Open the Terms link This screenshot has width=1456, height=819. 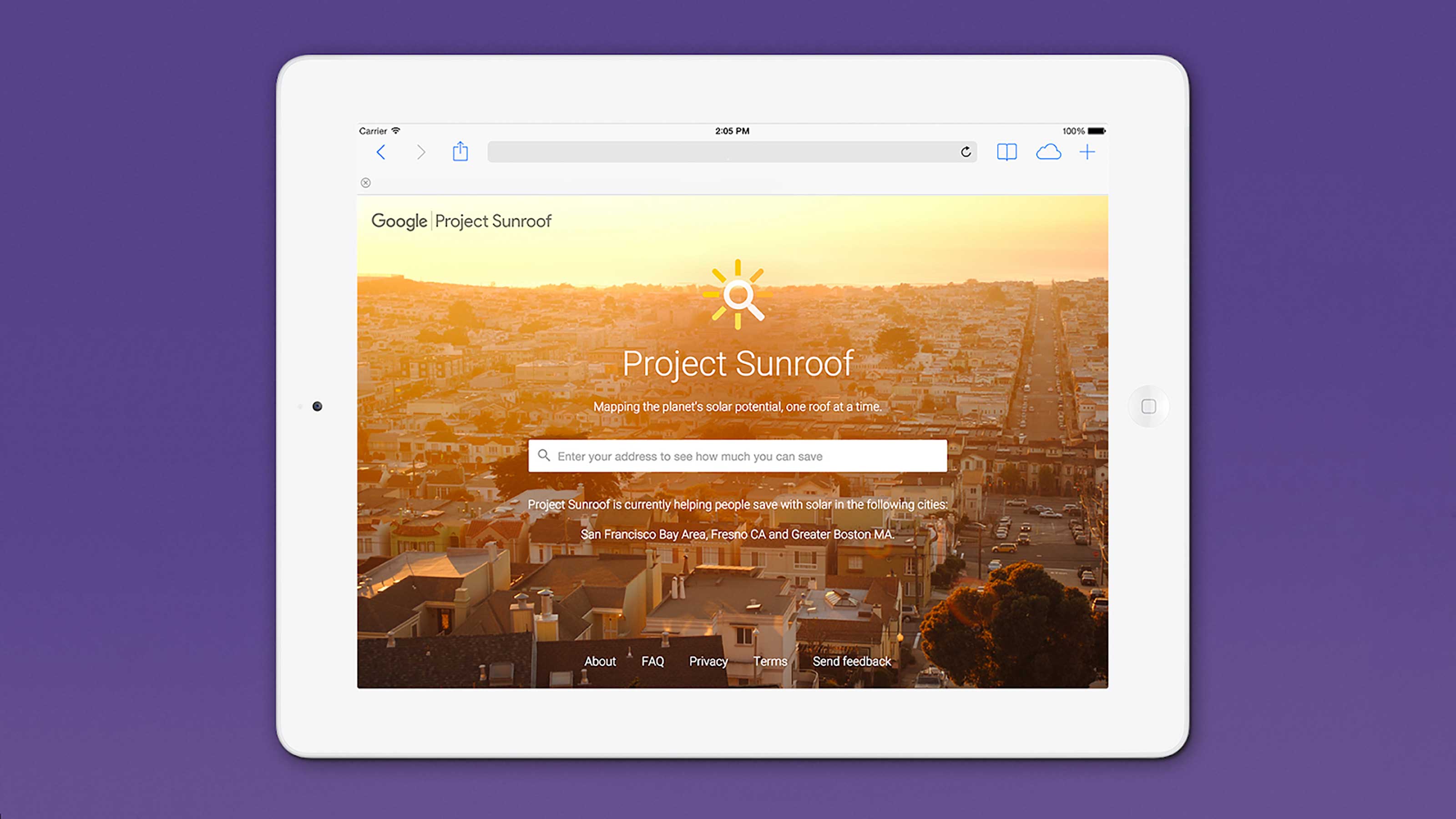tap(770, 661)
